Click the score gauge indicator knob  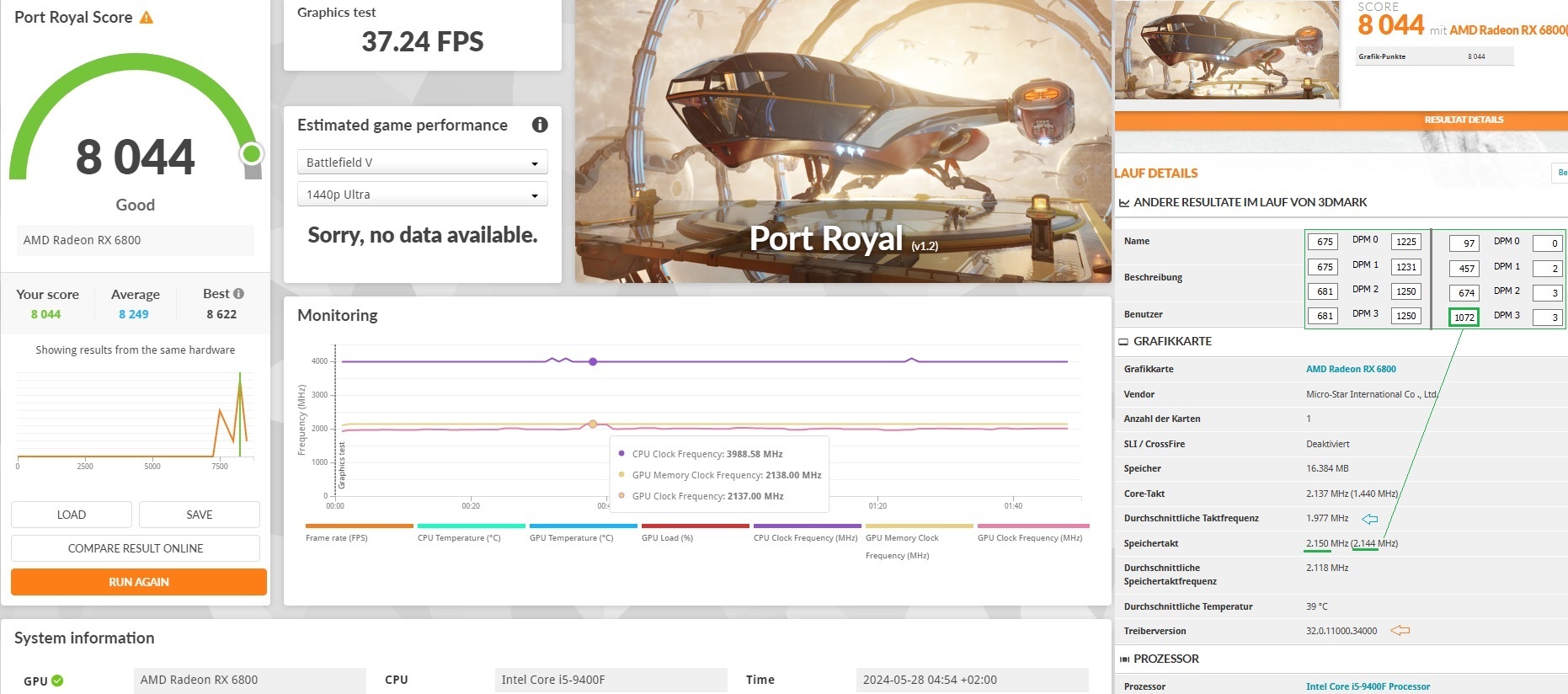coord(251,153)
